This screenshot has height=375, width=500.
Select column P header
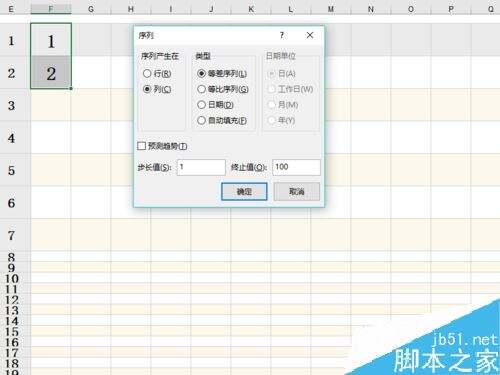point(451,9)
